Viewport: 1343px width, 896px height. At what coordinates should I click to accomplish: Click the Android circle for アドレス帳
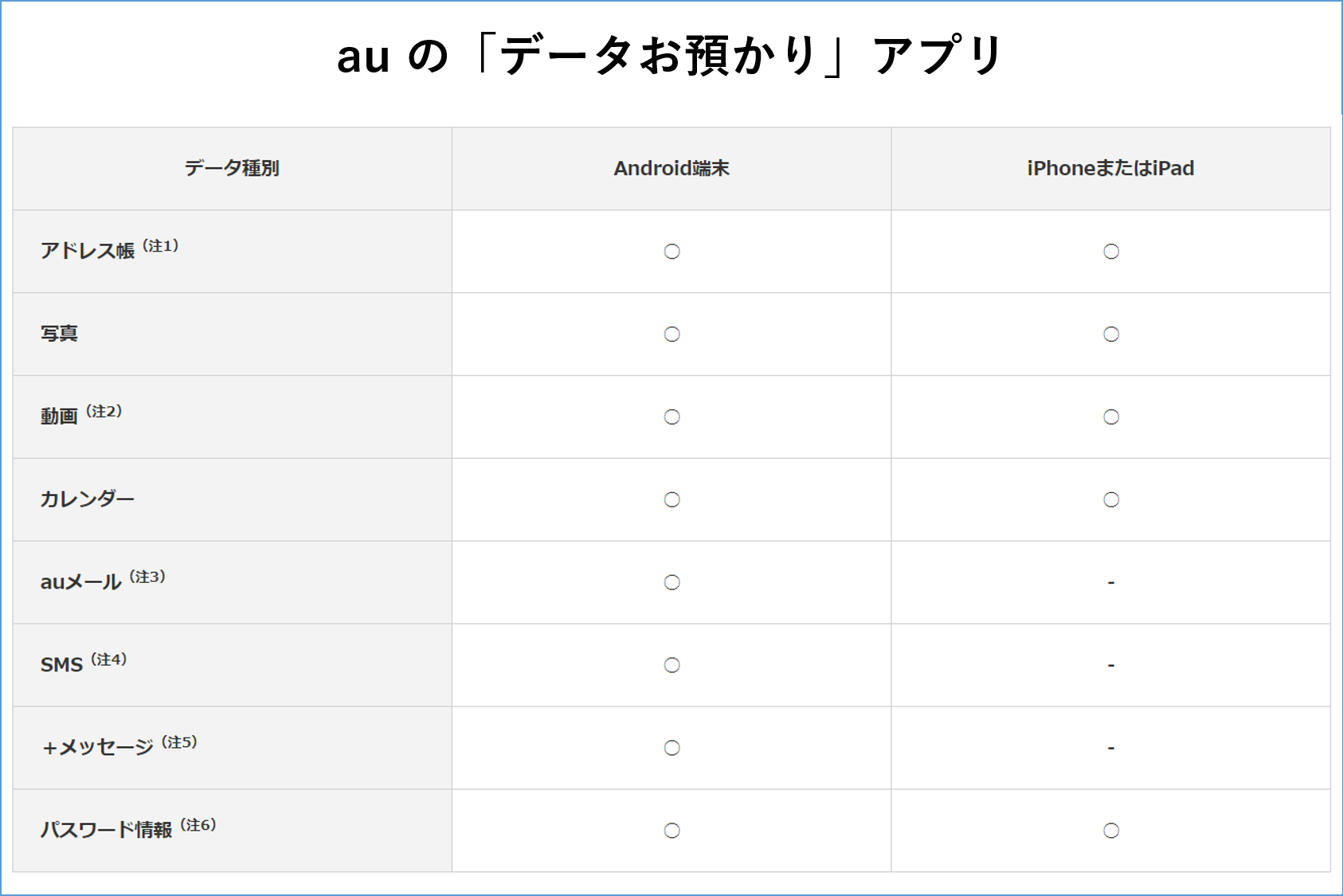(x=671, y=252)
